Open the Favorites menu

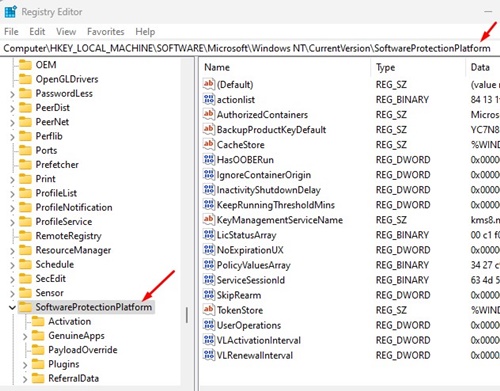[105, 32]
